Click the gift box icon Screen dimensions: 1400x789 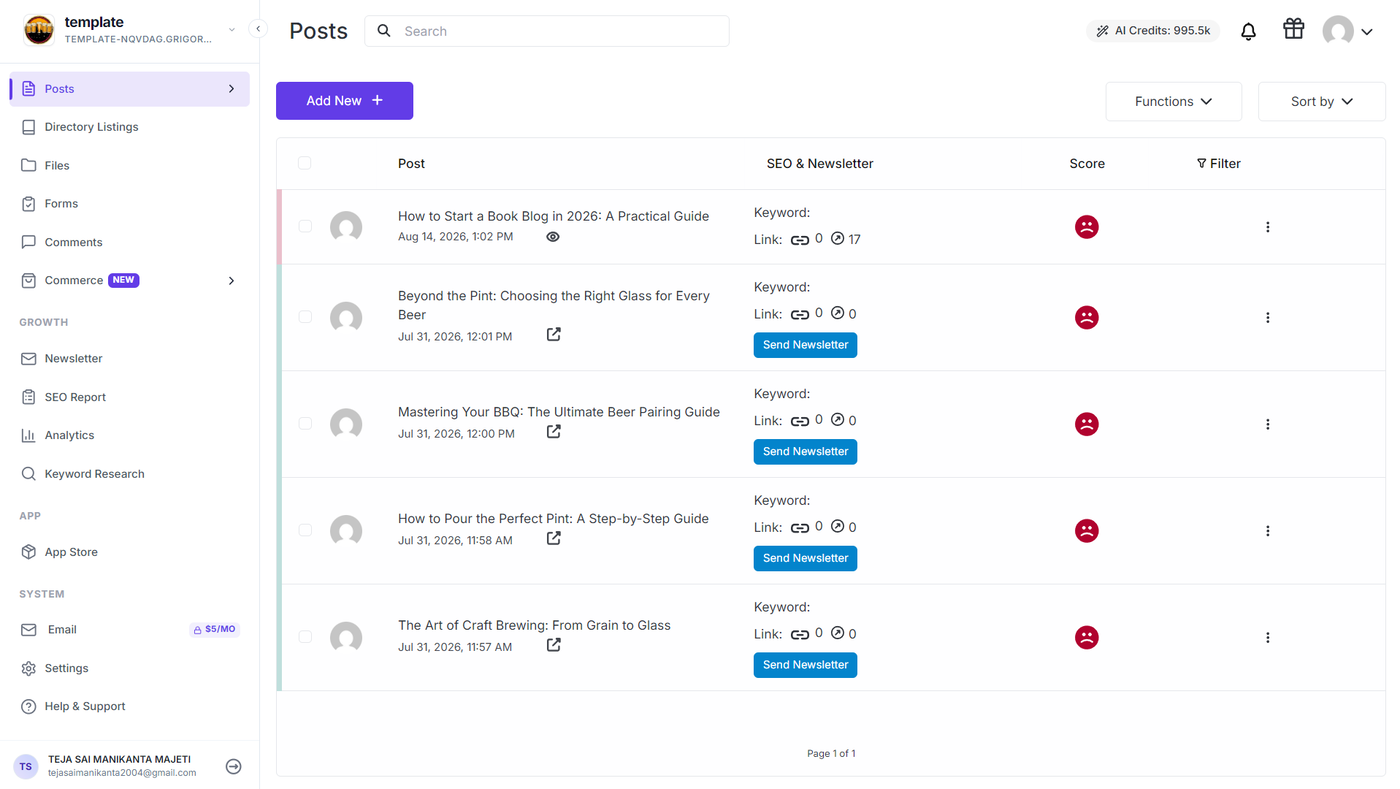tap(1294, 29)
